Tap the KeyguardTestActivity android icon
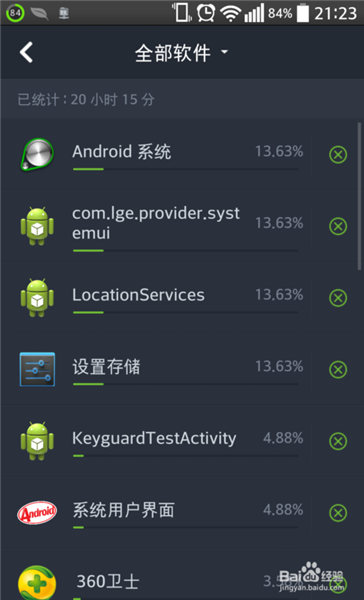The height and width of the screenshot is (600, 364). tap(37, 441)
